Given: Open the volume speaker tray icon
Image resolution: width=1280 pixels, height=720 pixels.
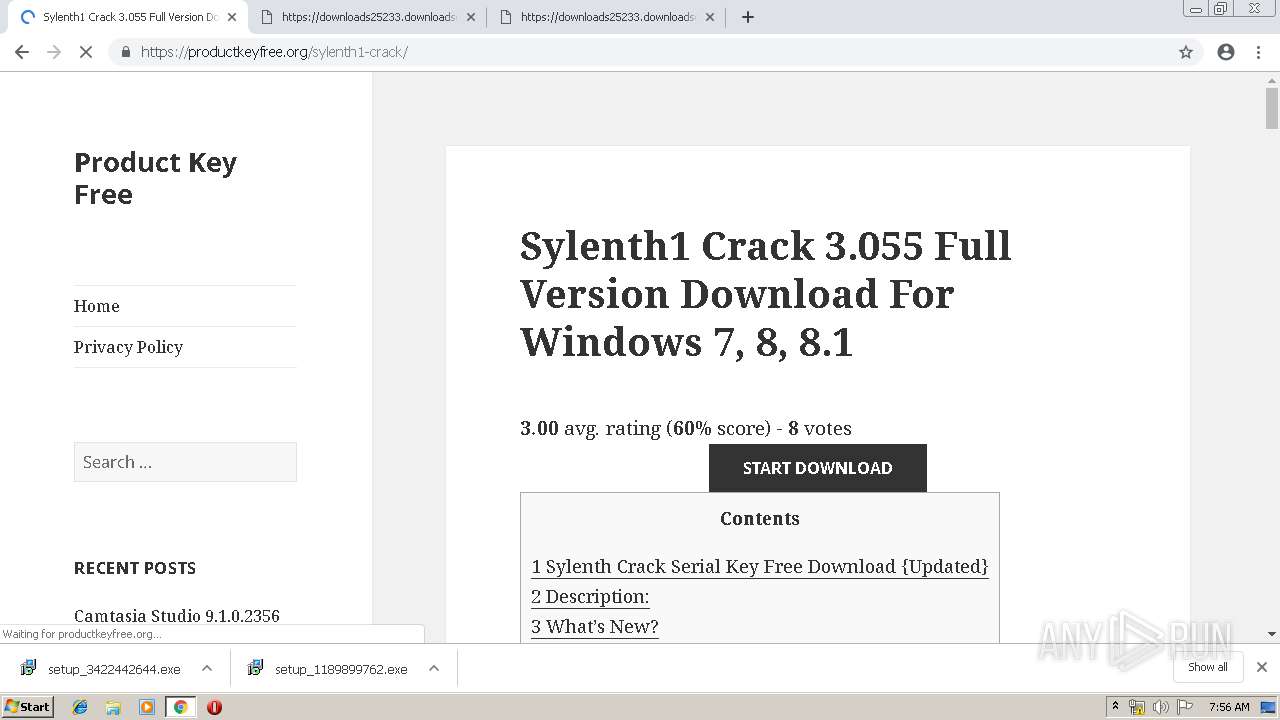Looking at the screenshot, I should coord(1161,707).
